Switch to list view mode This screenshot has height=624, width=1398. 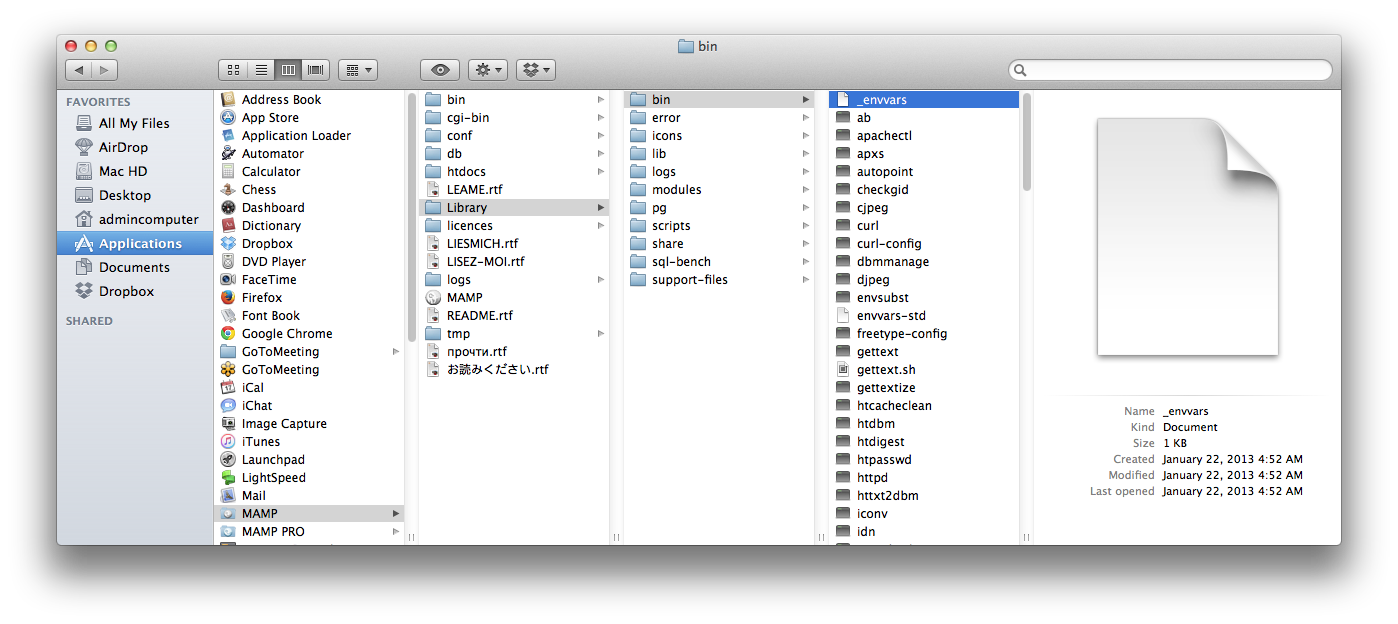pos(261,70)
